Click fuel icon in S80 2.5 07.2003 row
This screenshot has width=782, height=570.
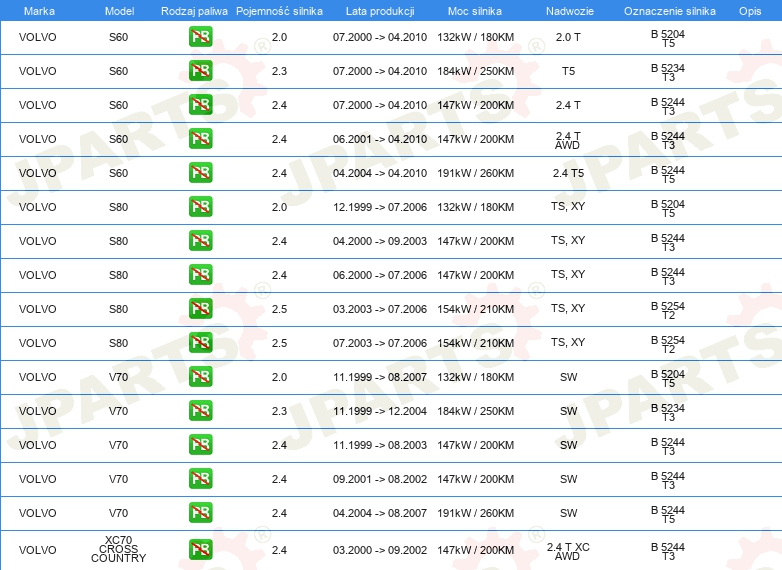200,342
